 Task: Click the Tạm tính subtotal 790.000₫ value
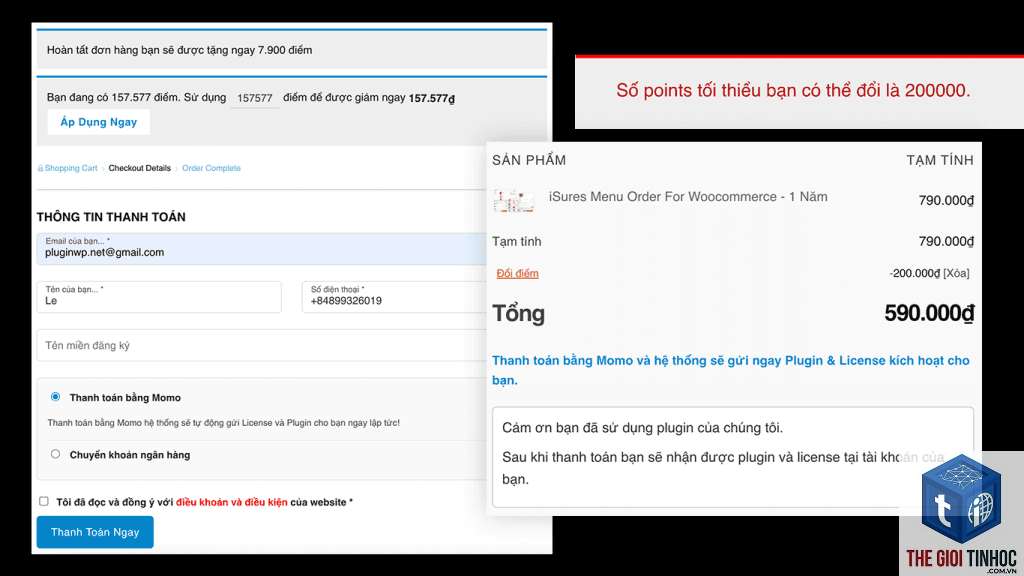946,242
